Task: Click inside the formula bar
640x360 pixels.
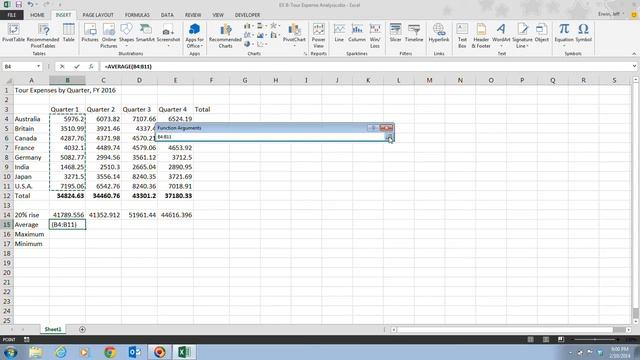Action: tap(365, 66)
